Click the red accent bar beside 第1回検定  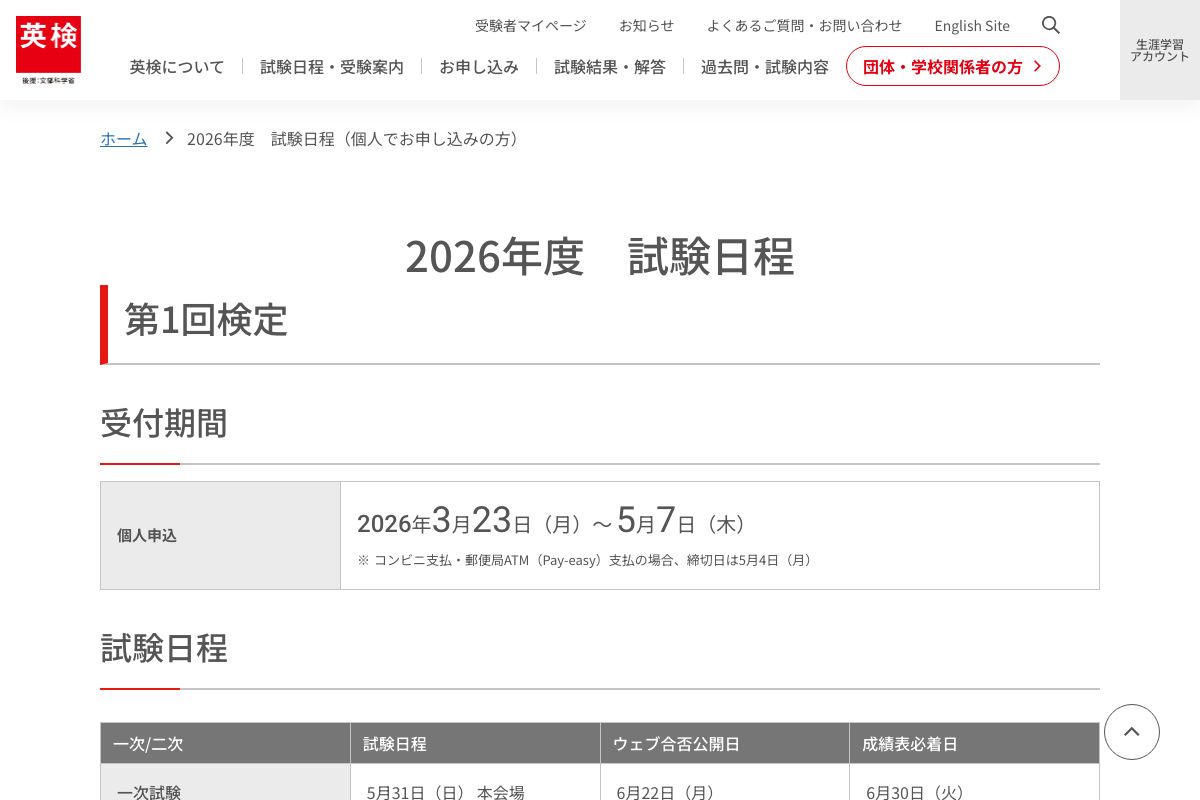click(x=103, y=324)
